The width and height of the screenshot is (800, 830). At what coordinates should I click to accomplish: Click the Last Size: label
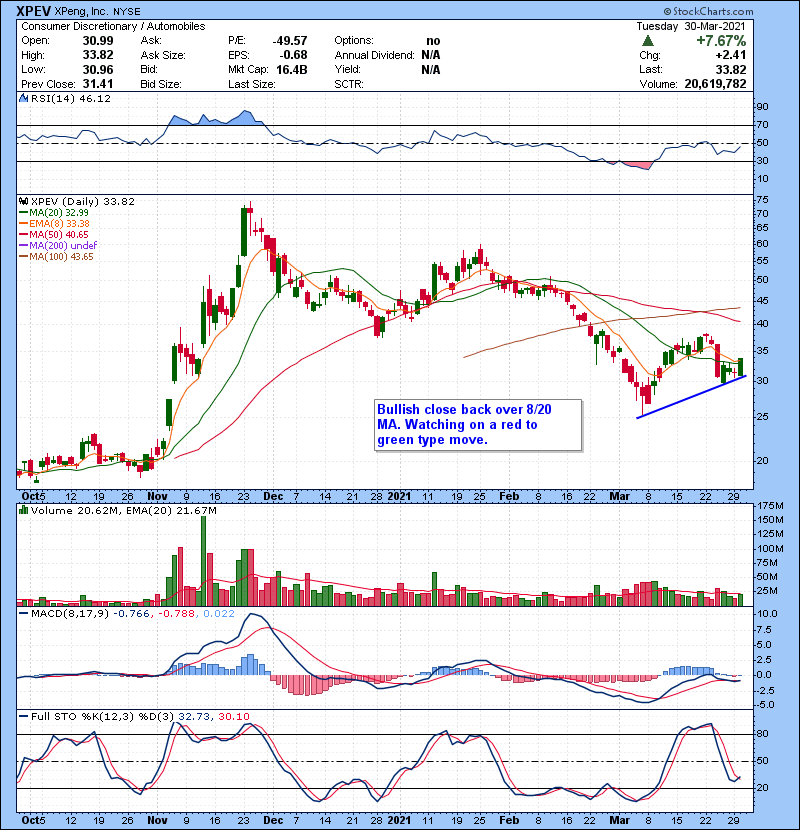(x=251, y=84)
